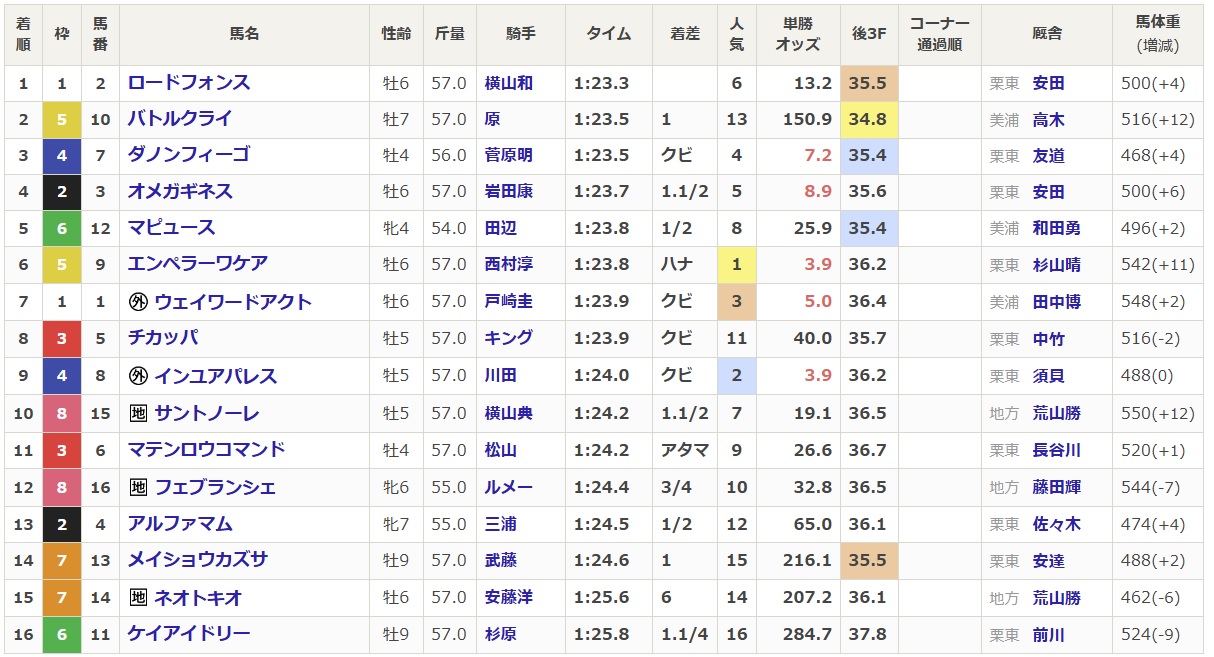Click yellow frame 5 cell in バトルクライ row
1214x657 pixels.
tap(62, 120)
